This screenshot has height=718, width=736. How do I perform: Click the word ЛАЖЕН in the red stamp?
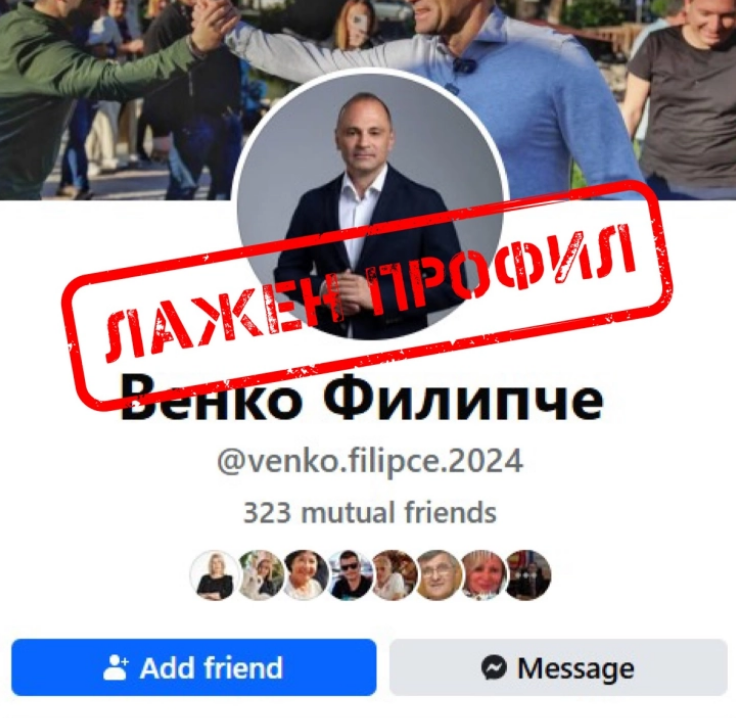[x=223, y=319]
